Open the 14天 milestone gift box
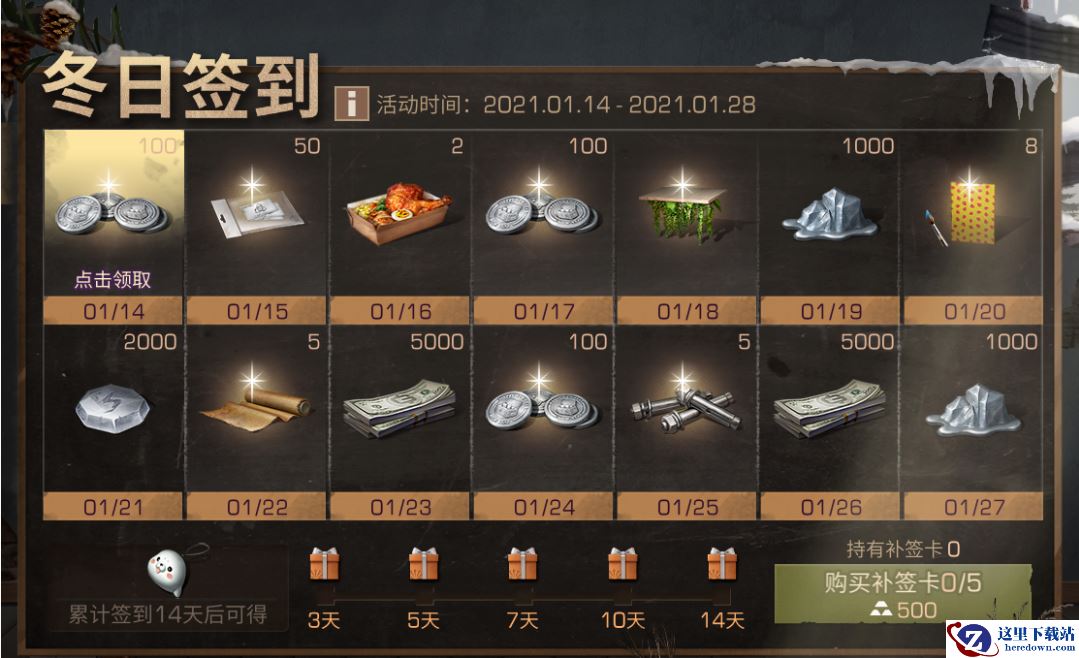1079x658 pixels. pos(722,565)
